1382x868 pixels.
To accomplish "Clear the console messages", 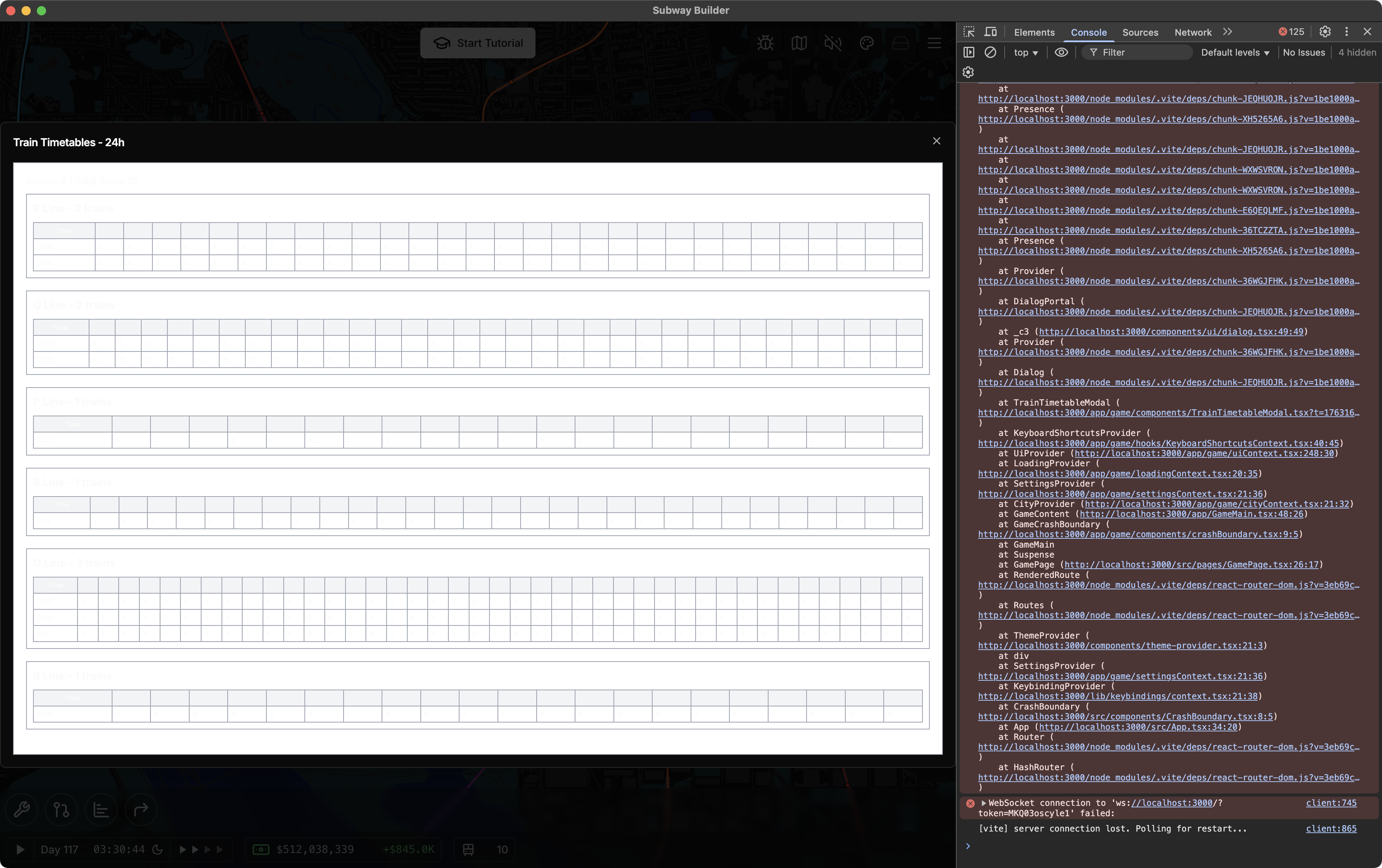I will [990, 52].
